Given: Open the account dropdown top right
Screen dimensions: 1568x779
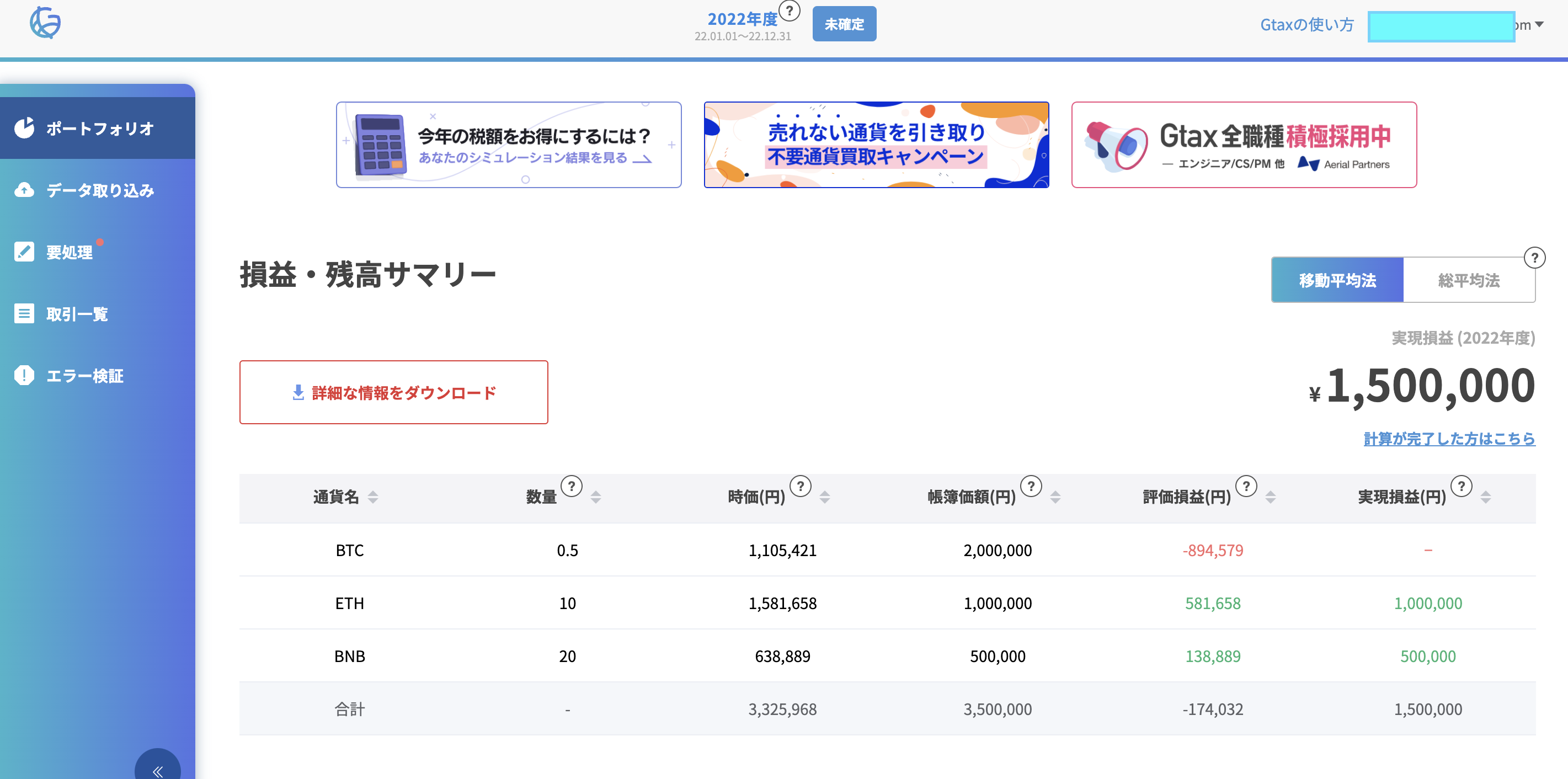Looking at the screenshot, I should pos(1539,25).
